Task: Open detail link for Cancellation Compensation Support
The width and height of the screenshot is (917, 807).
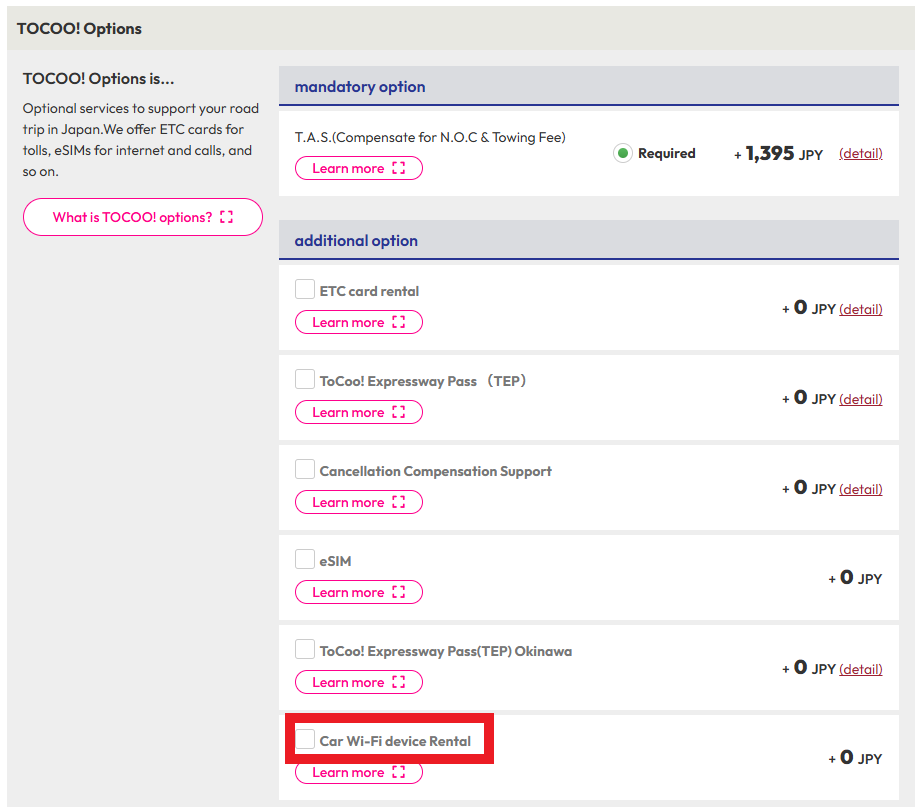Action: (860, 489)
